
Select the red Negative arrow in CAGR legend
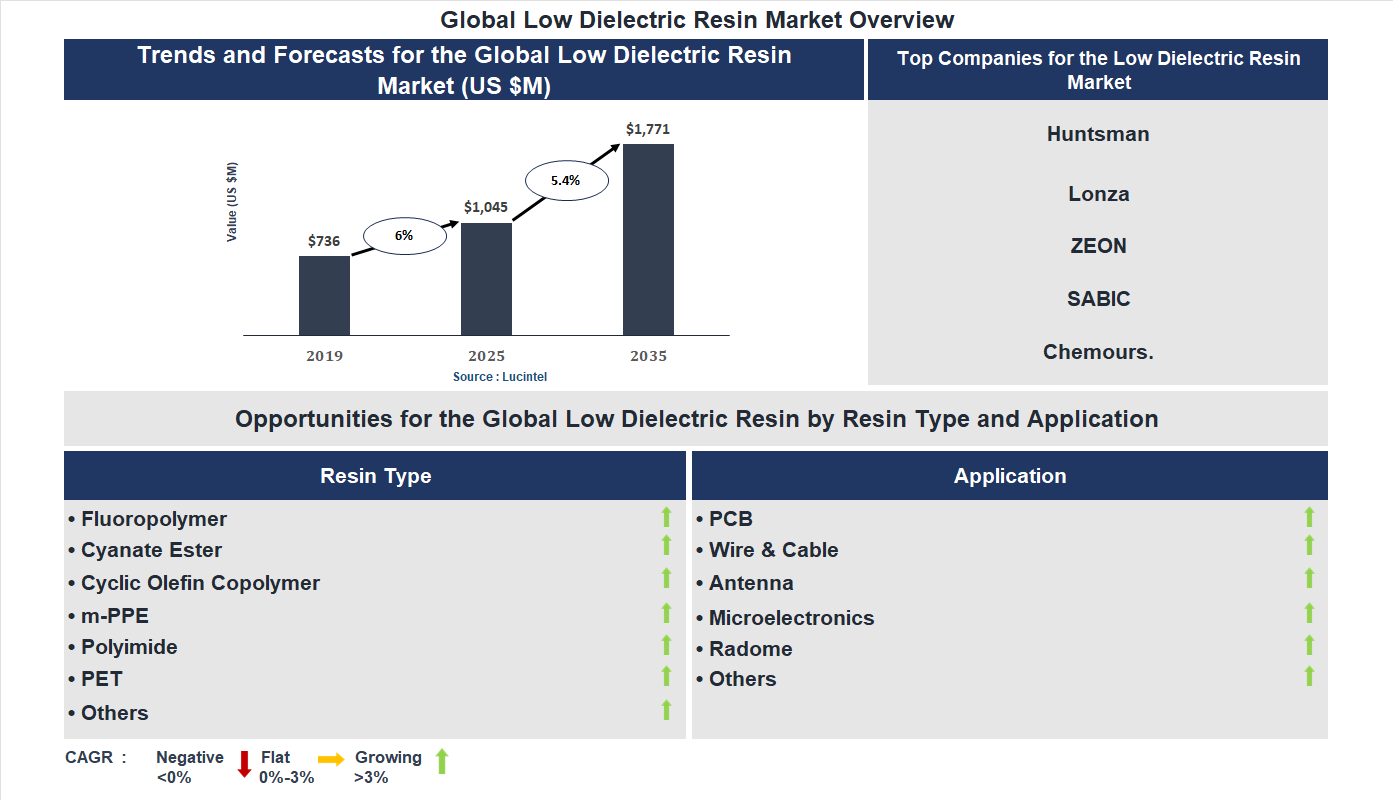click(243, 765)
